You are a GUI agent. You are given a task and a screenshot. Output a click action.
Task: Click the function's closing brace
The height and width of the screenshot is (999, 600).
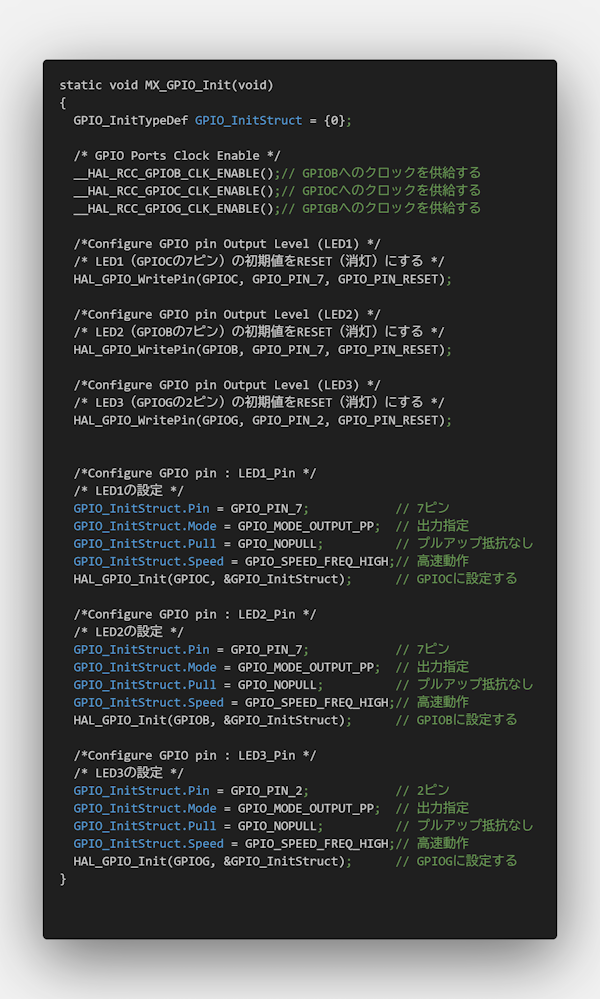coord(63,878)
